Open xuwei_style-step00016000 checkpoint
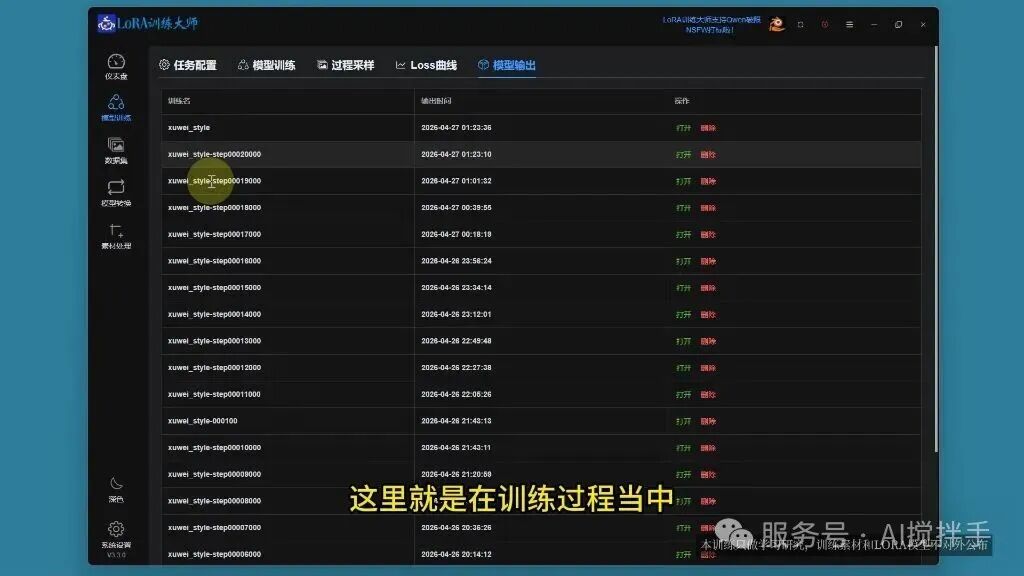This screenshot has height=576, width=1024. [x=683, y=261]
